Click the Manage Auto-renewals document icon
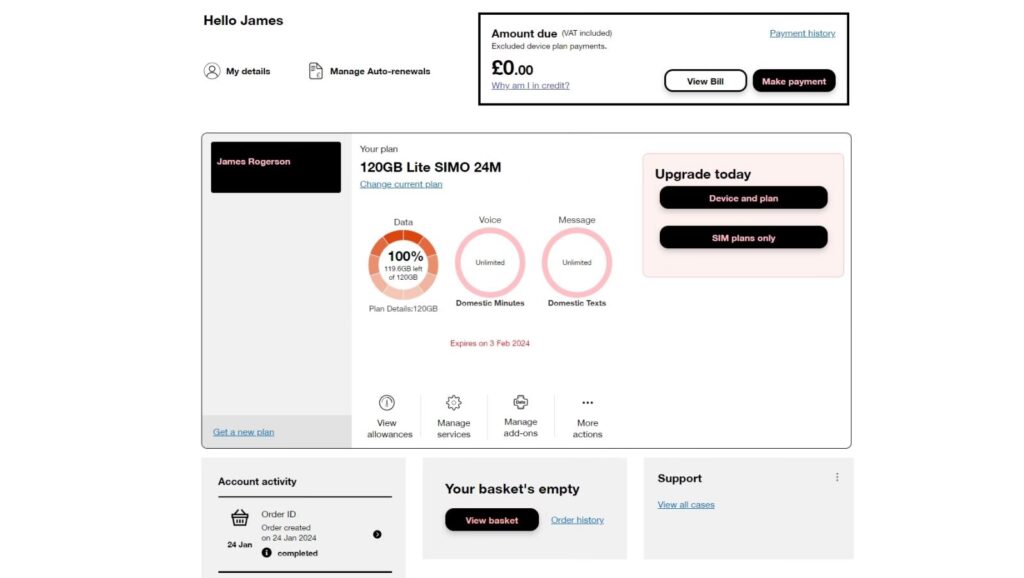This screenshot has width=1024, height=578. pyautogui.click(x=316, y=71)
